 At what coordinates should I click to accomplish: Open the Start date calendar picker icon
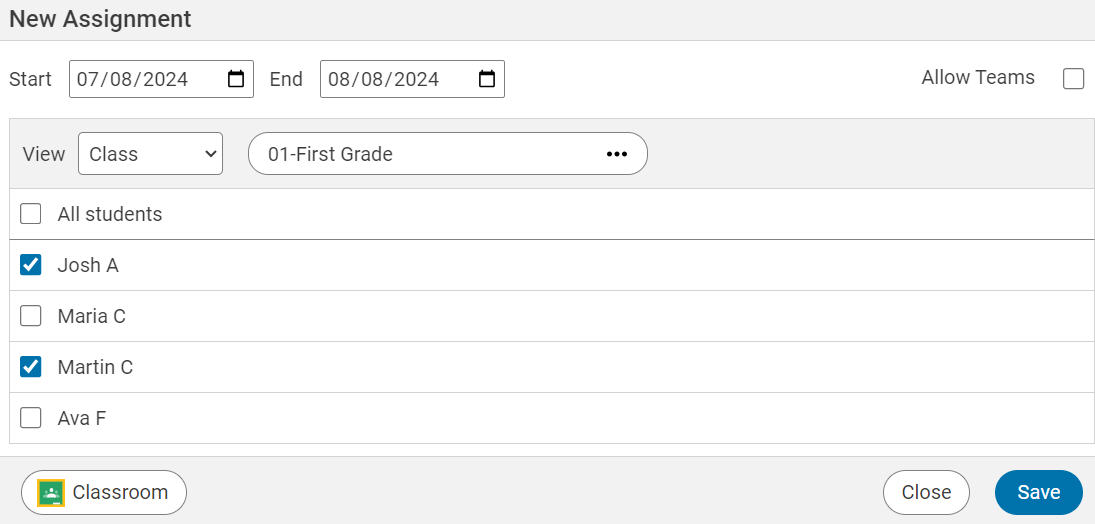(236, 80)
